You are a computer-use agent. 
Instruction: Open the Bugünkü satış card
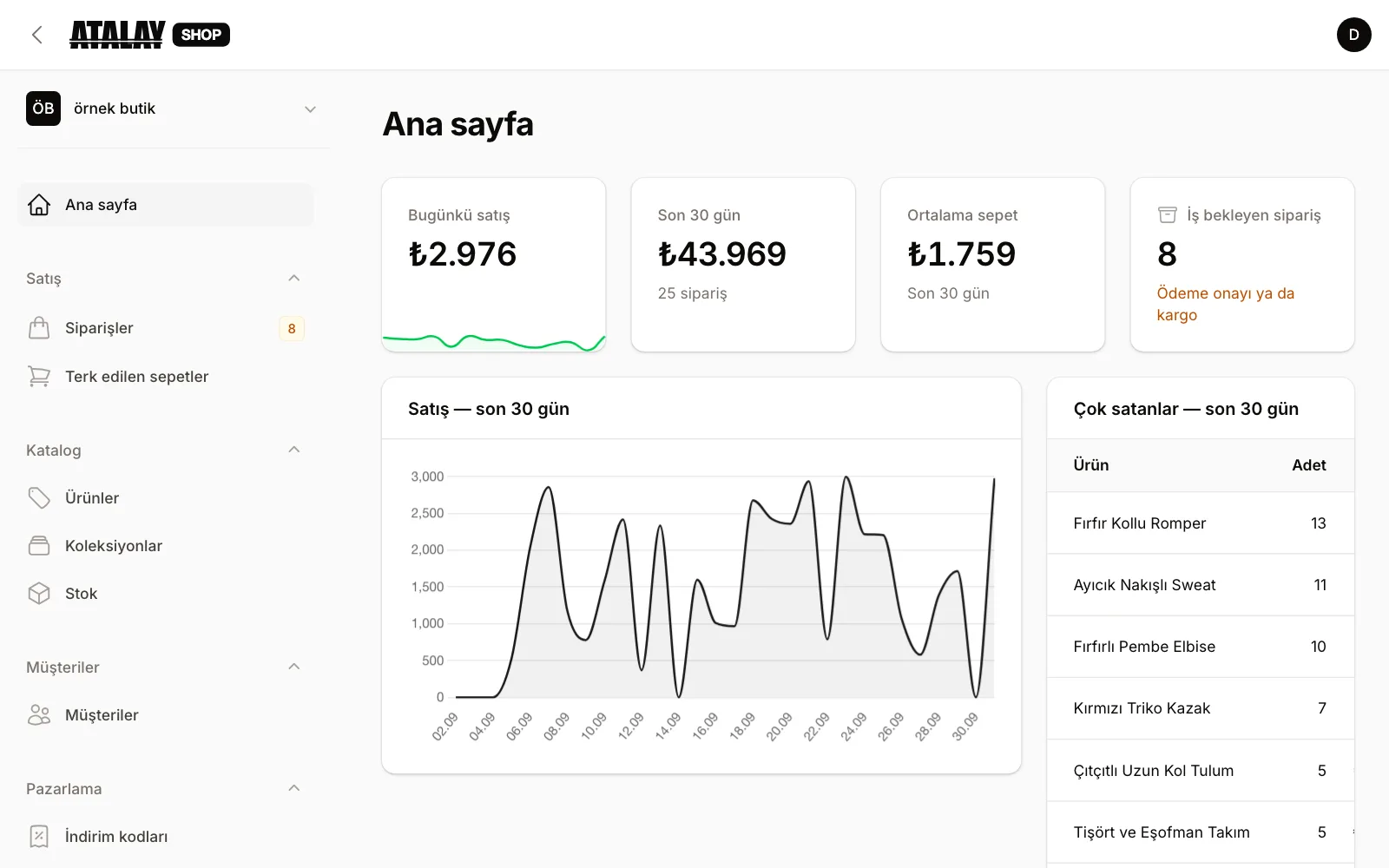494,265
